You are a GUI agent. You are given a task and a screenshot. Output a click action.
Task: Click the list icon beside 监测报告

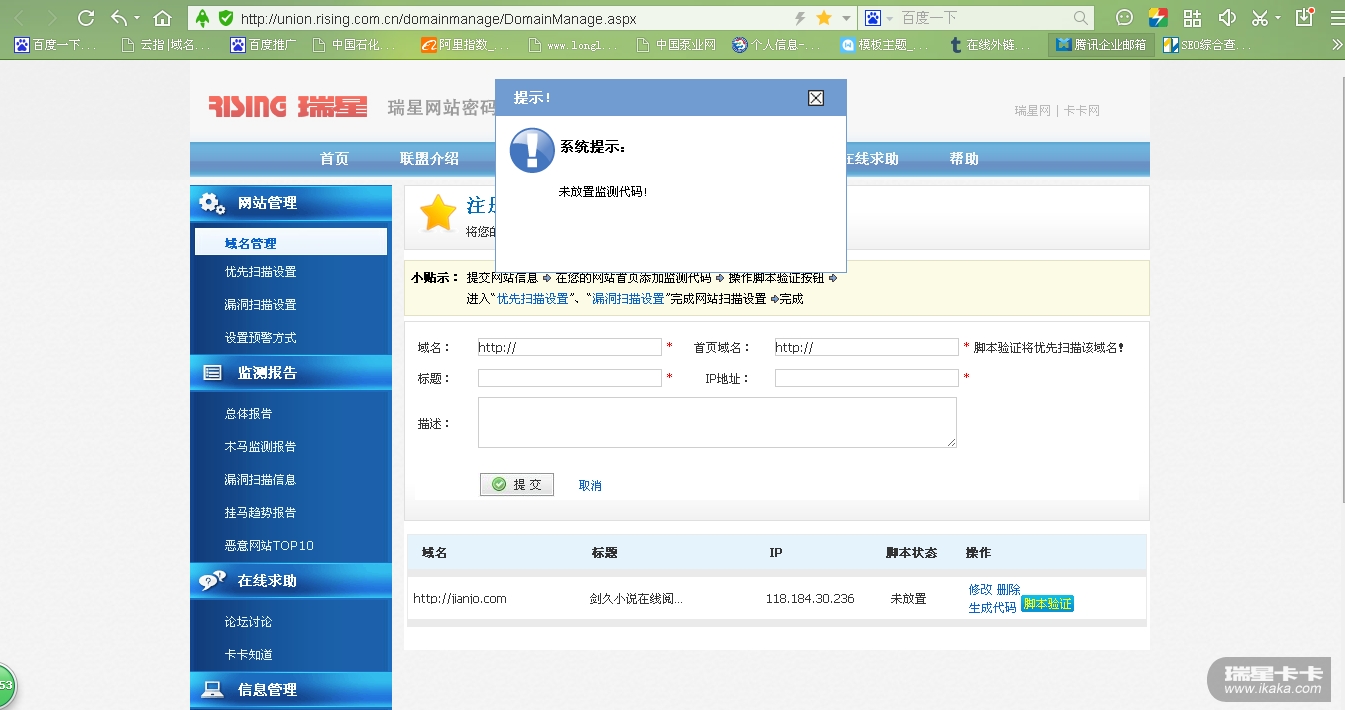point(212,373)
